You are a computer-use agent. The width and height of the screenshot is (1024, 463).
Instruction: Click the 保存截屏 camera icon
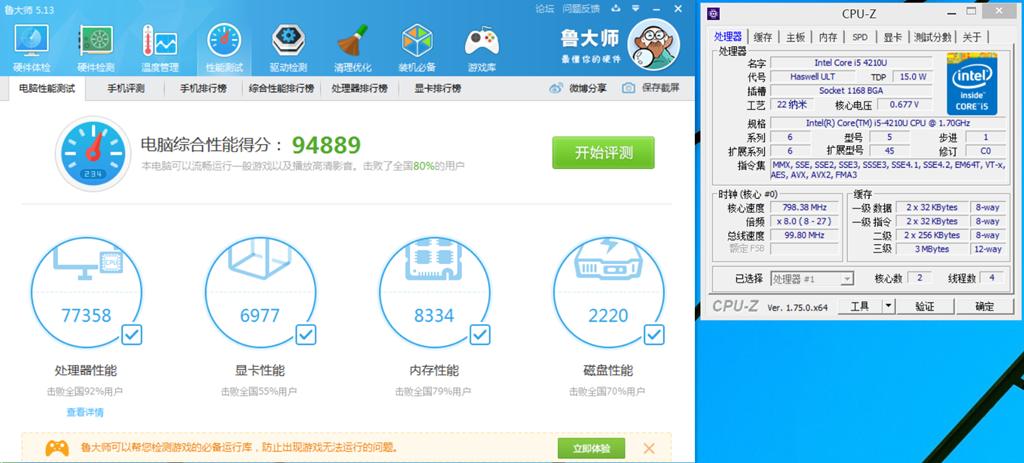point(628,88)
